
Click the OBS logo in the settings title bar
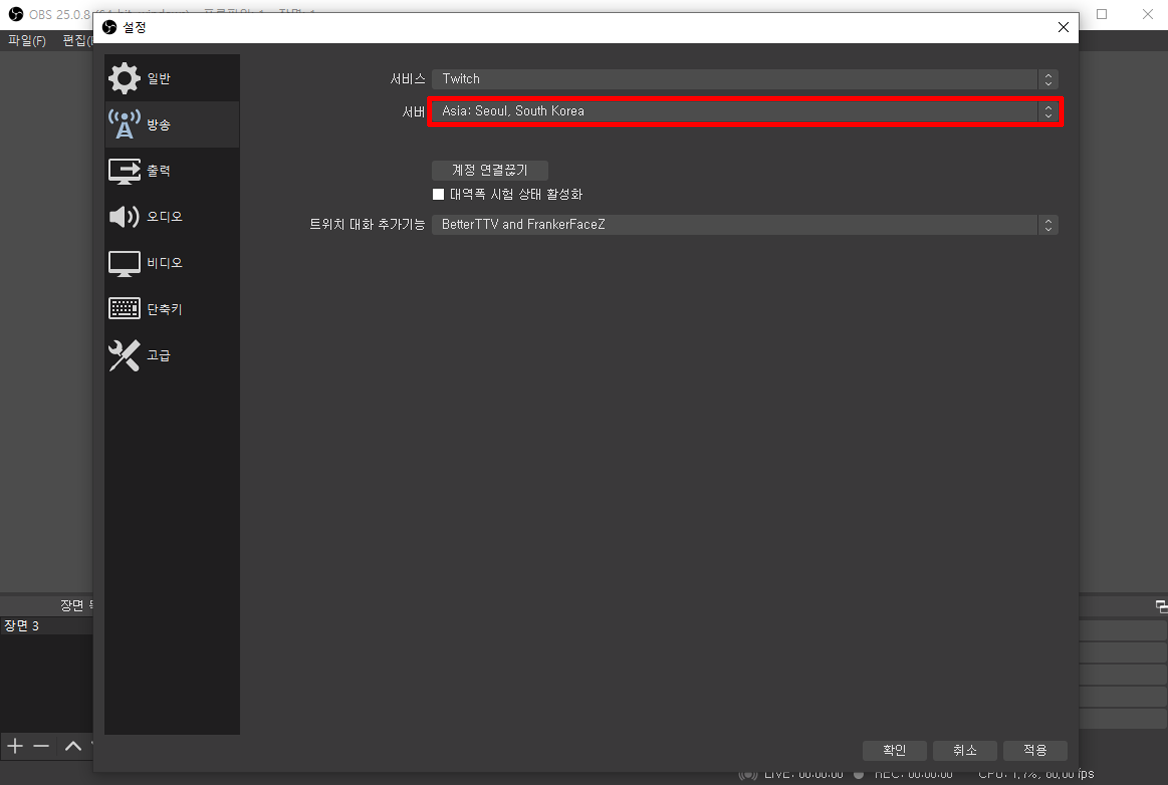pos(110,28)
